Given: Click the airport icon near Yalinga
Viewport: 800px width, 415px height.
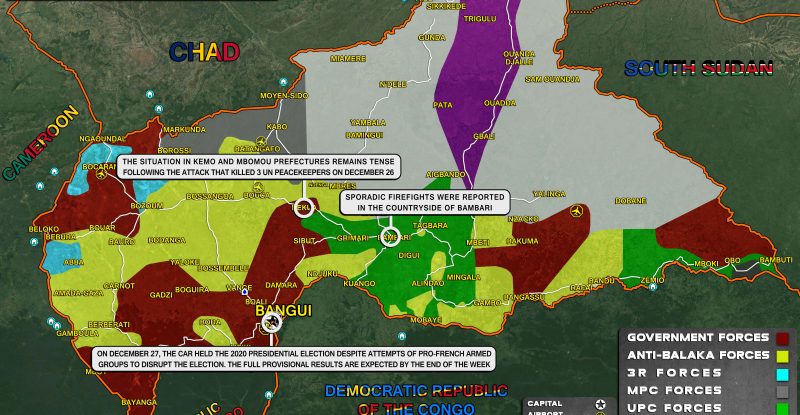Looking at the screenshot, I should 575,211.
